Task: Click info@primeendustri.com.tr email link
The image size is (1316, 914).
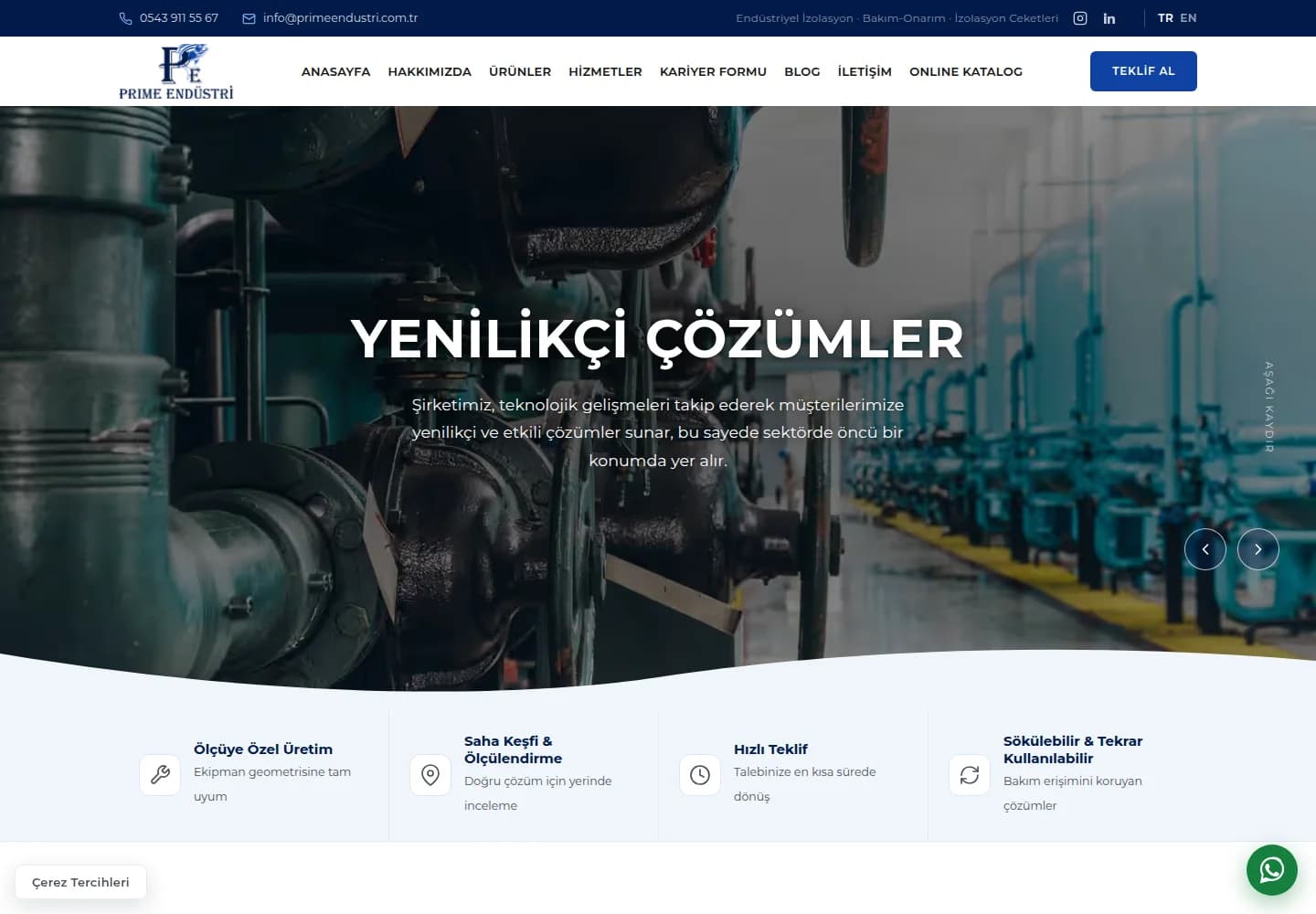Action: [x=340, y=18]
